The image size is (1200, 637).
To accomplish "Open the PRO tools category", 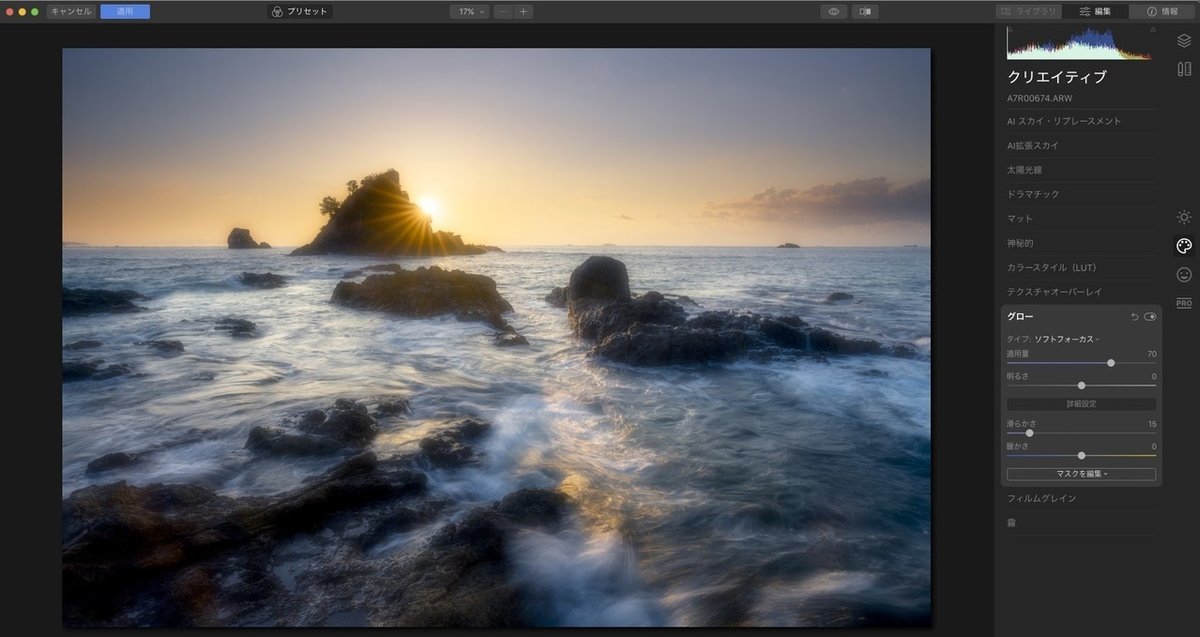I will click(x=1184, y=303).
